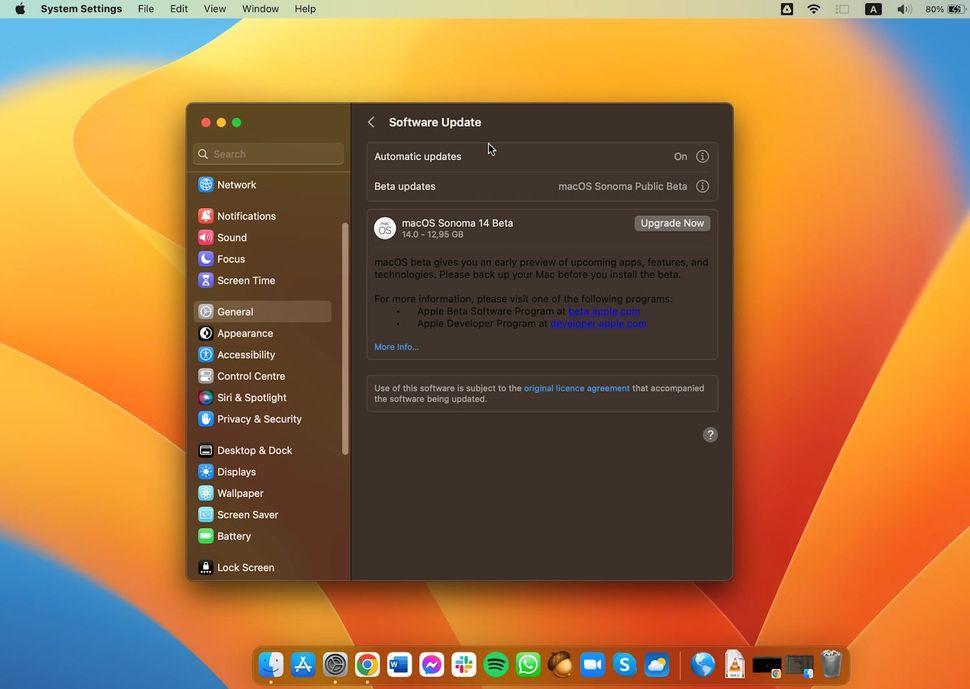
Task: Open the Beta updates channel selector
Action: [x=623, y=186]
